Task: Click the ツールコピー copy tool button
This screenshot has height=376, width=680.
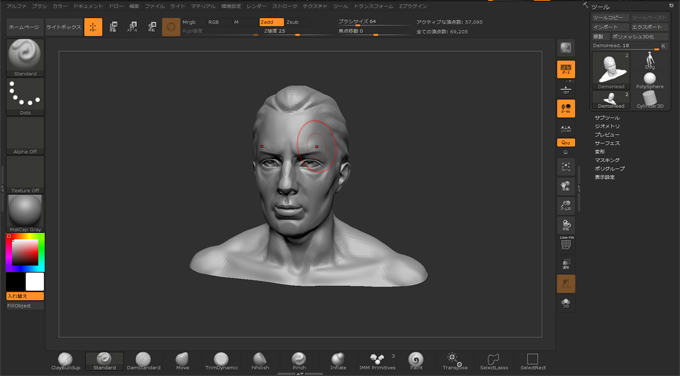Action: pyautogui.click(x=611, y=18)
